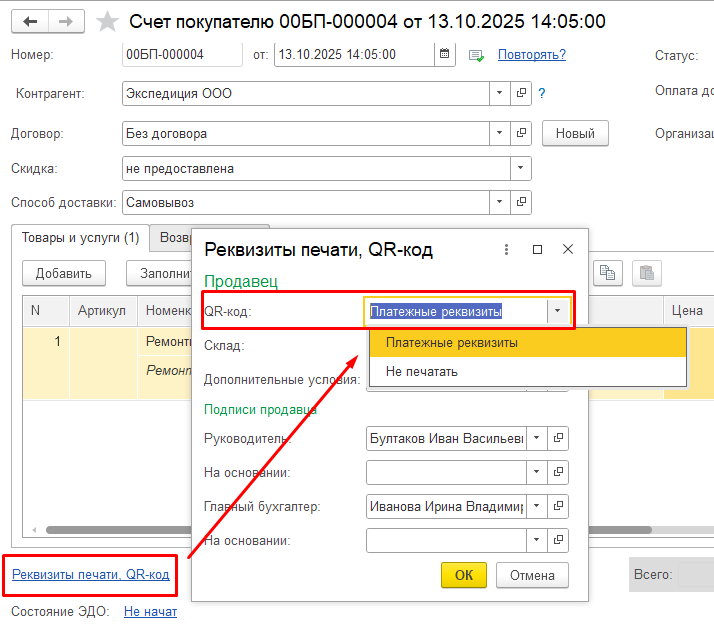
Task: Confirm the dialog with OK
Action: coord(464,575)
